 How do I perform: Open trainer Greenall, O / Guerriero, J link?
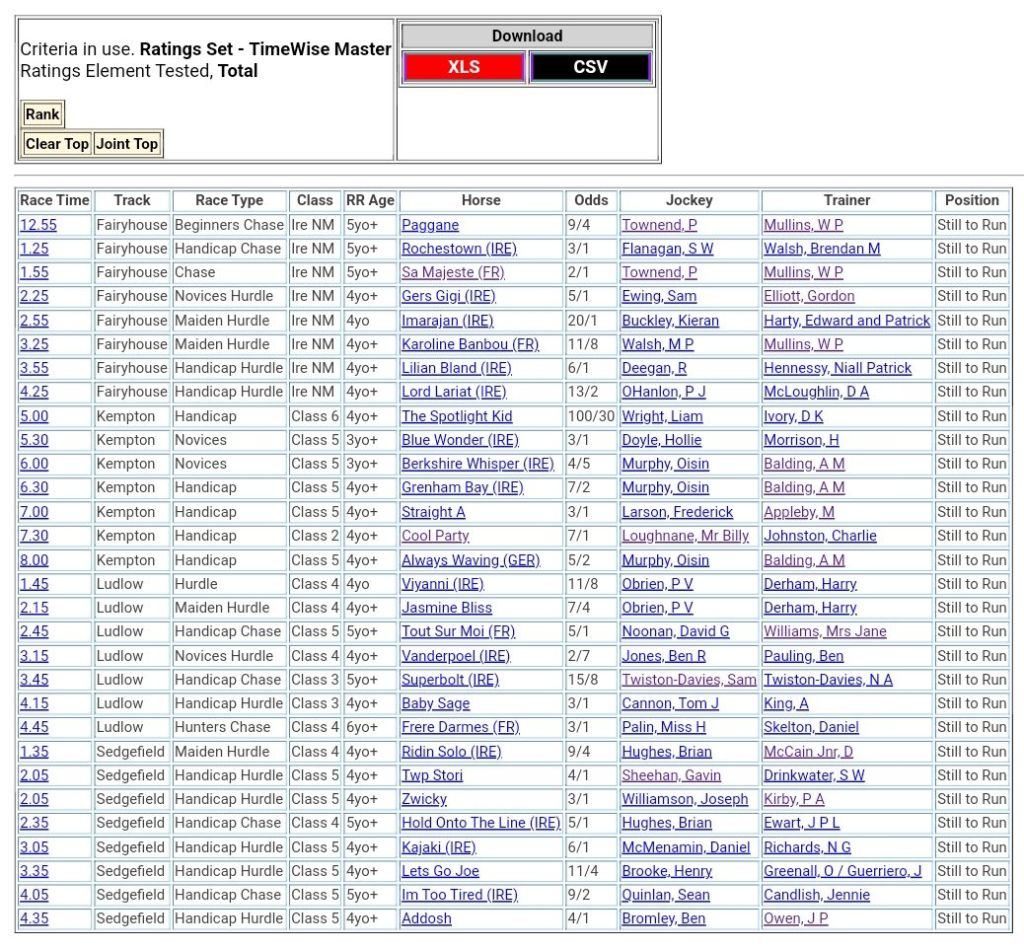pos(842,871)
